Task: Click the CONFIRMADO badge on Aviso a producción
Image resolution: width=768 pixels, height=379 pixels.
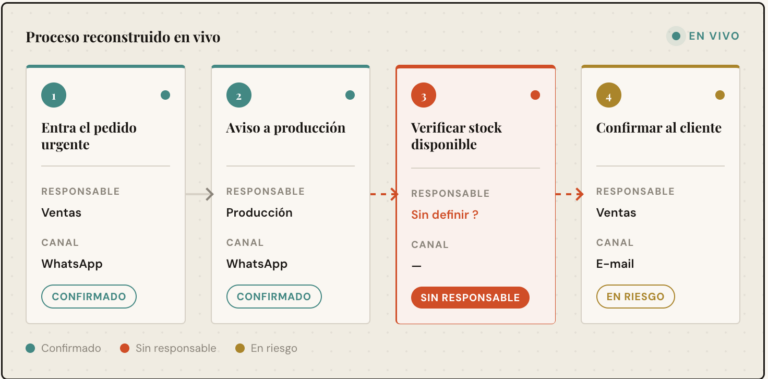Action: [x=274, y=297]
